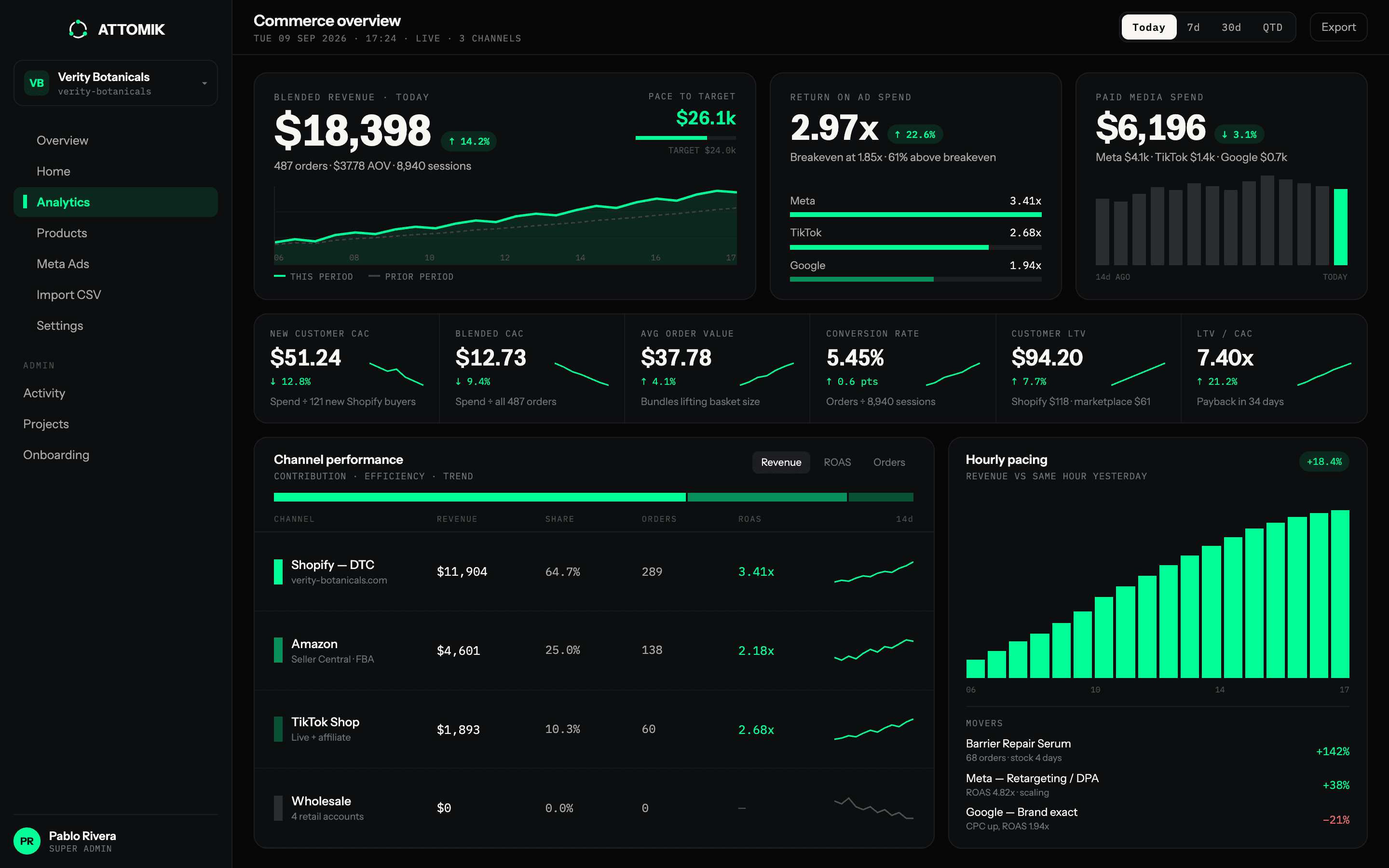Open Overview in the sidebar
1389x868 pixels.
[x=115, y=141]
